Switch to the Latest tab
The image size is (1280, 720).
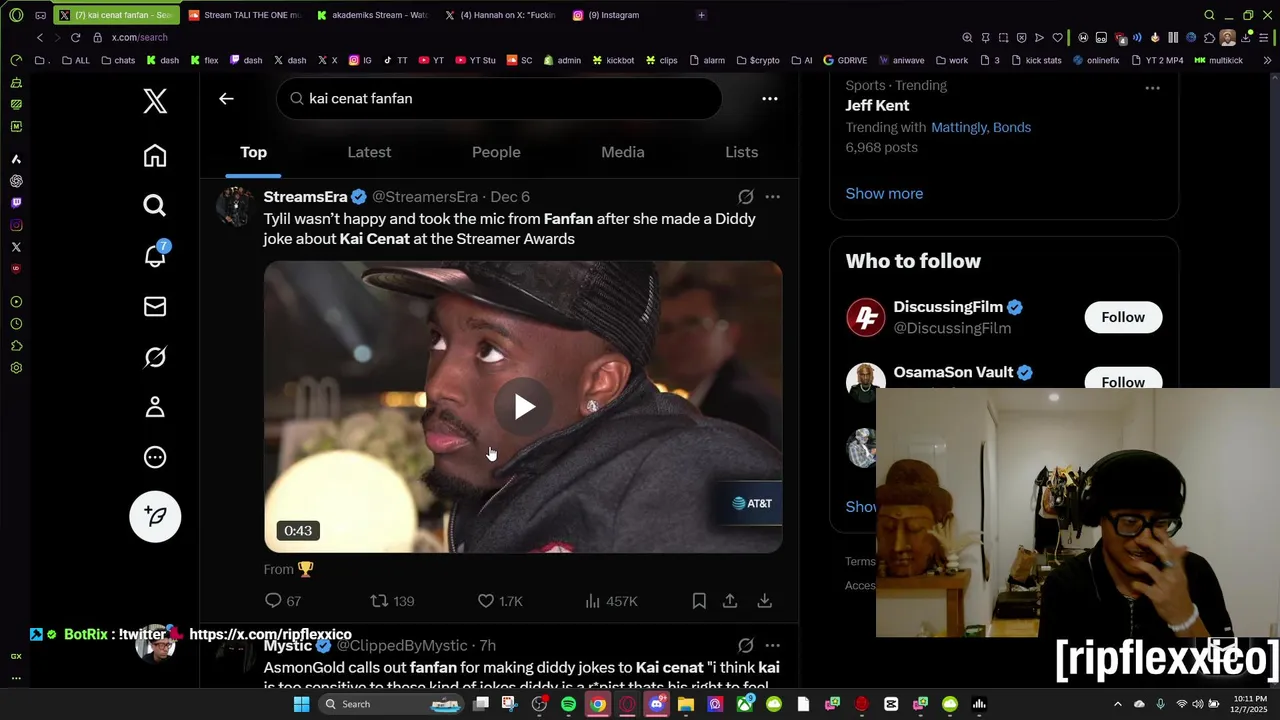pos(369,152)
